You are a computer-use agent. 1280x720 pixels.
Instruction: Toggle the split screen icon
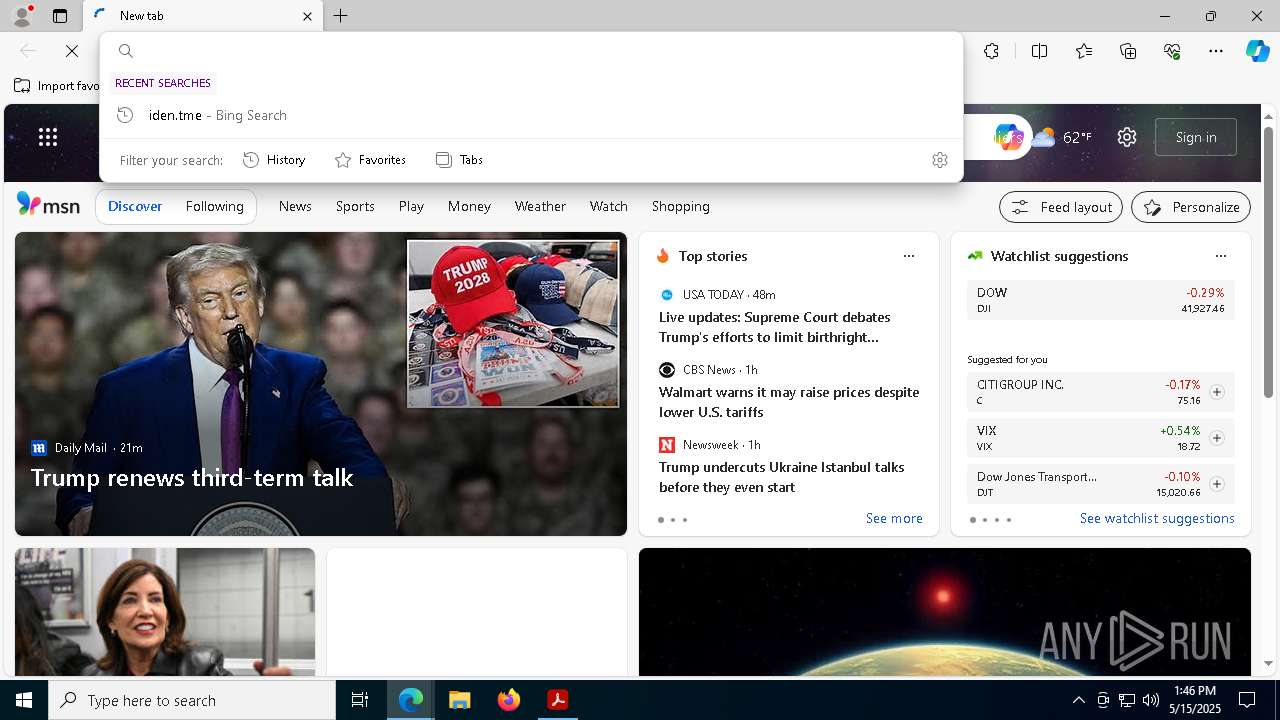click(x=1039, y=51)
